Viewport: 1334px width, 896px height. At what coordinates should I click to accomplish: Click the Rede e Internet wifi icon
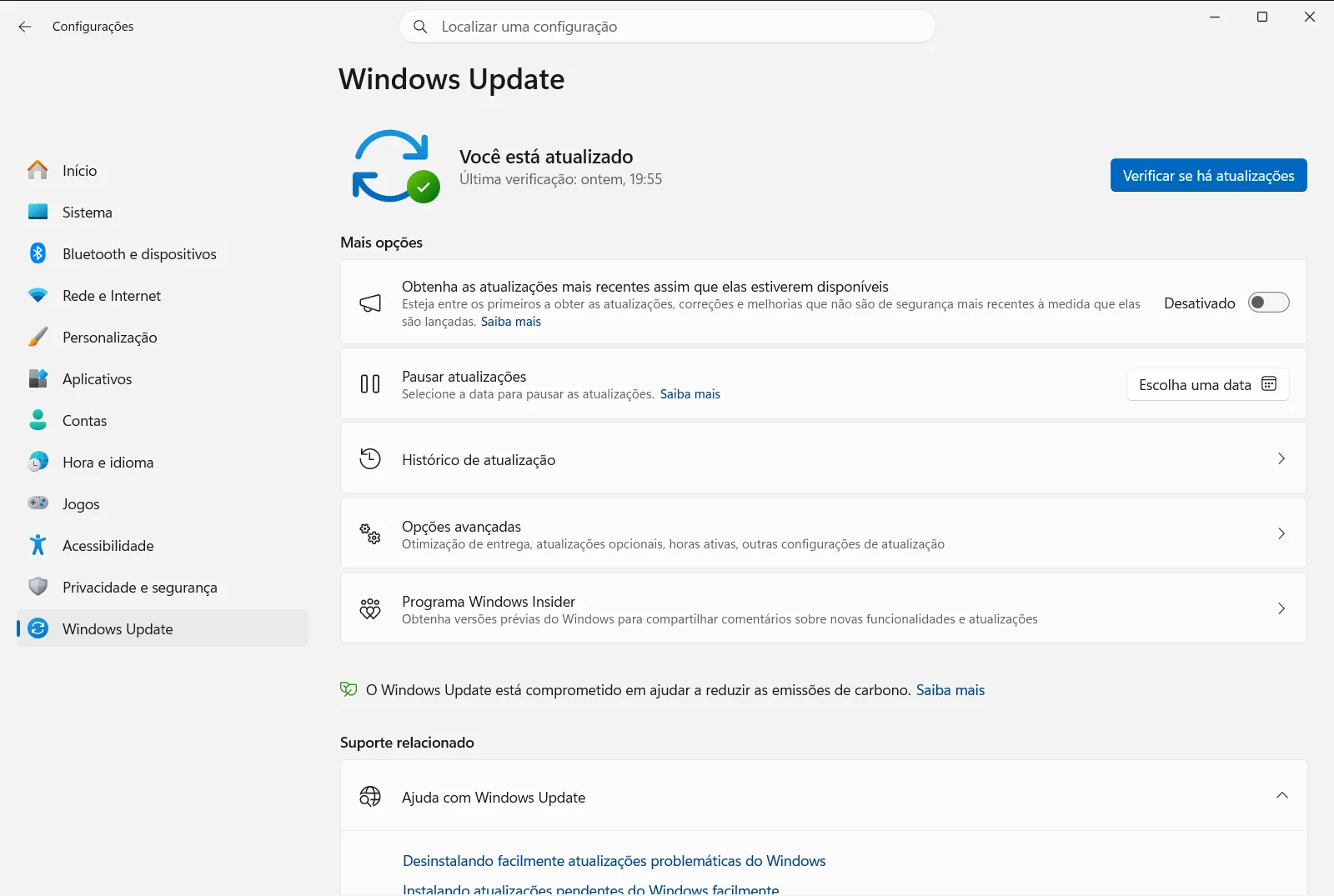(38, 295)
